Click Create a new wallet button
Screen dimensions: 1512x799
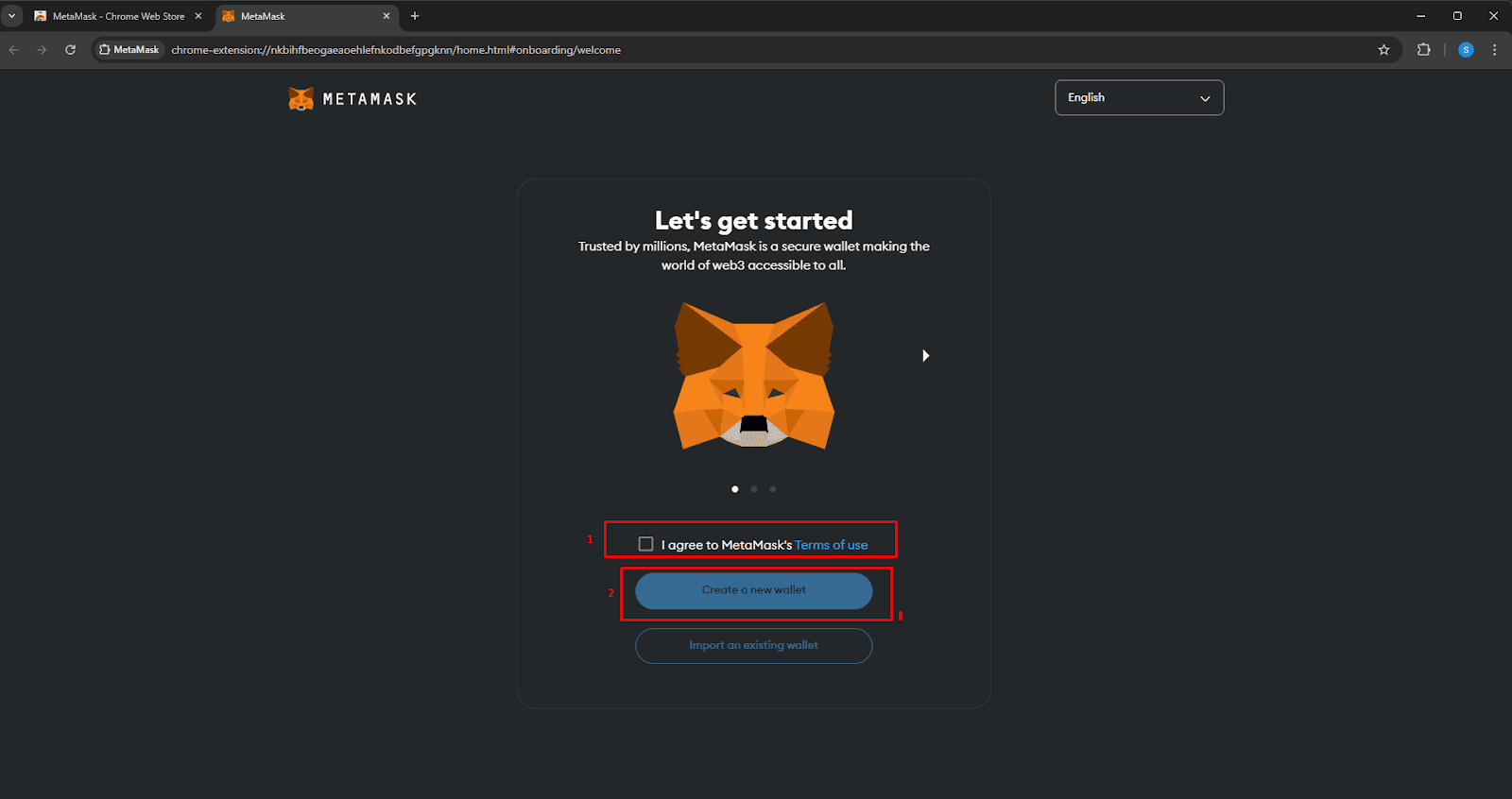point(753,590)
